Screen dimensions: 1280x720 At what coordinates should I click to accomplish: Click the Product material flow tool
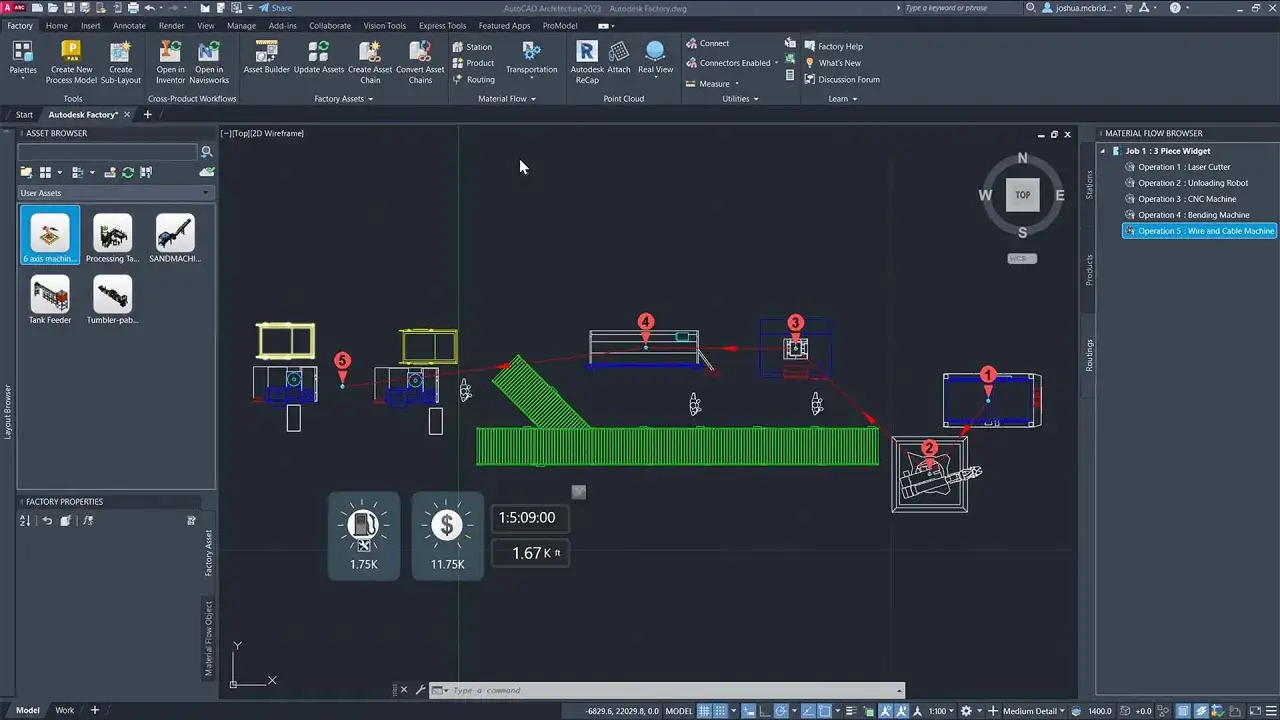pyautogui.click(x=472, y=63)
